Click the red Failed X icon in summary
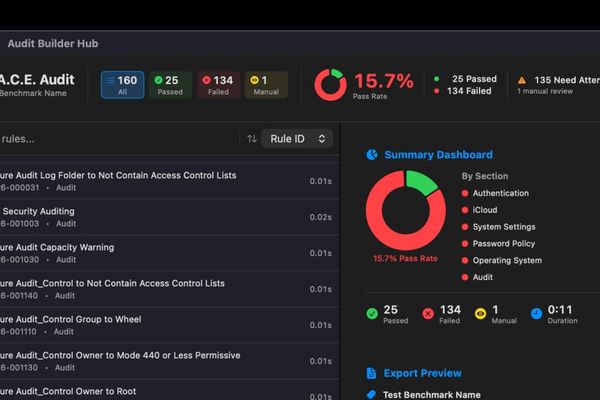 tap(428, 314)
